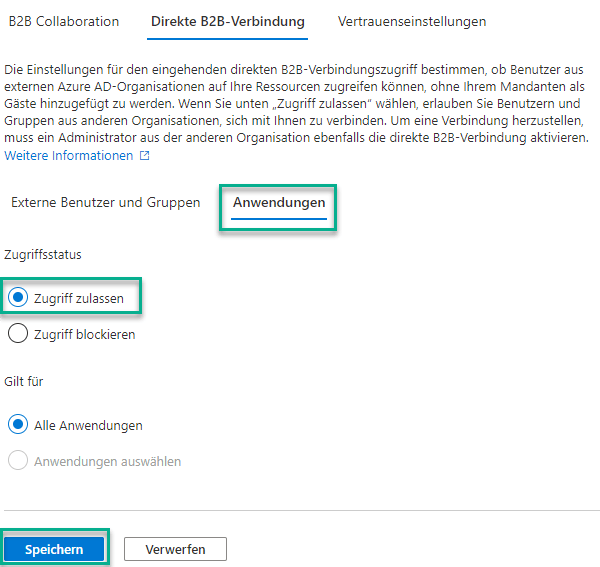
Task: Discard changes with the Verwerfen button
Action: 175,549
